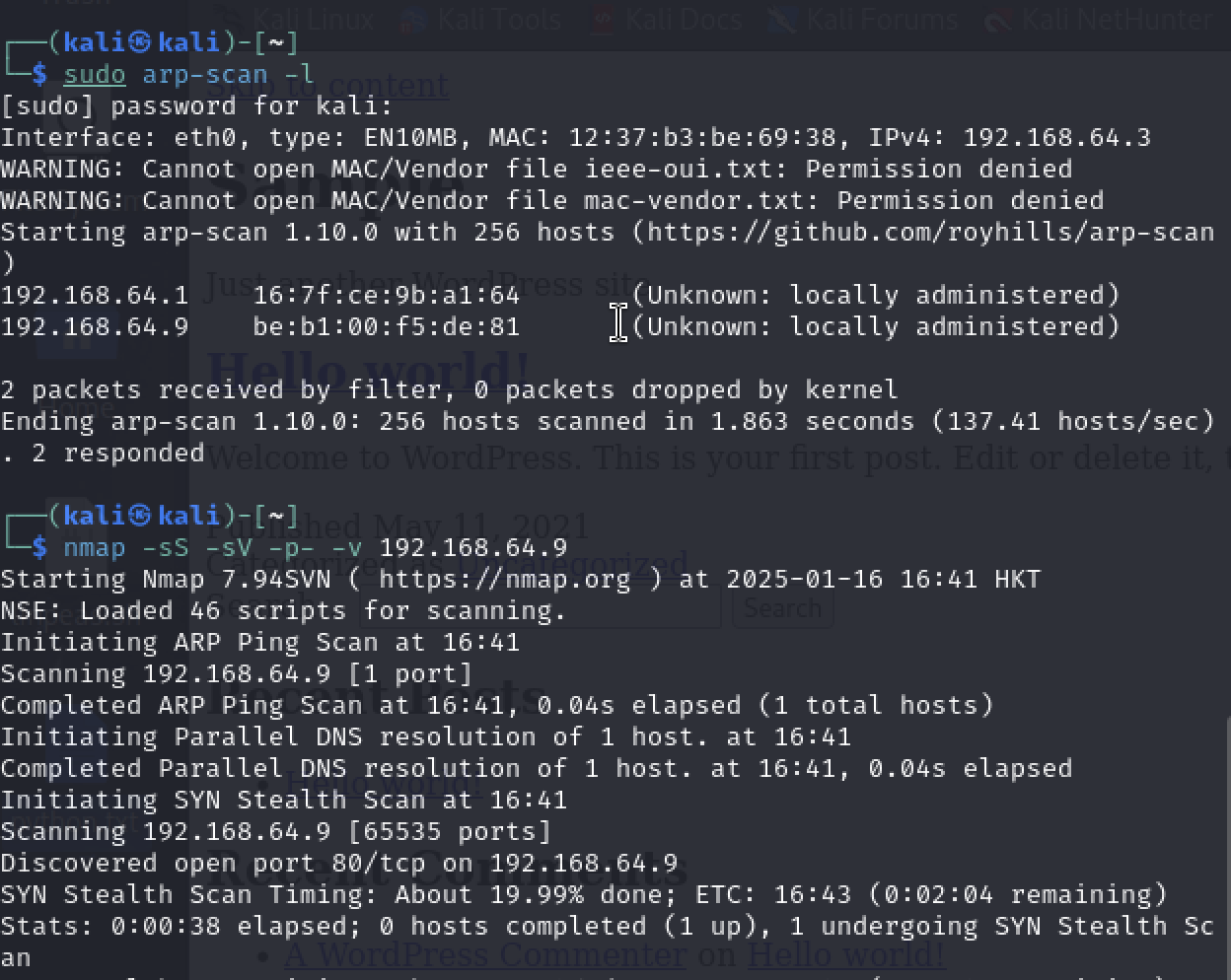This screenshot has width=1231, height=980.
Task: Click the MAC address be:b1:00:f5:de:81
Action: pos(386,327)
